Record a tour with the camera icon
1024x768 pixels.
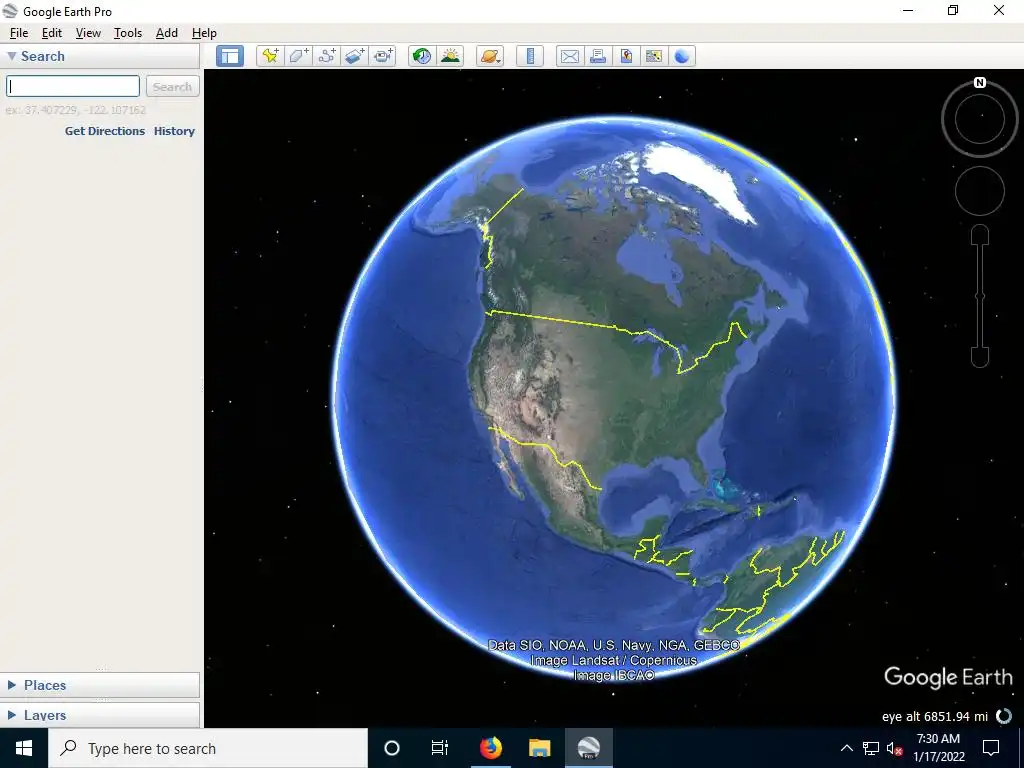coord(383,56)
